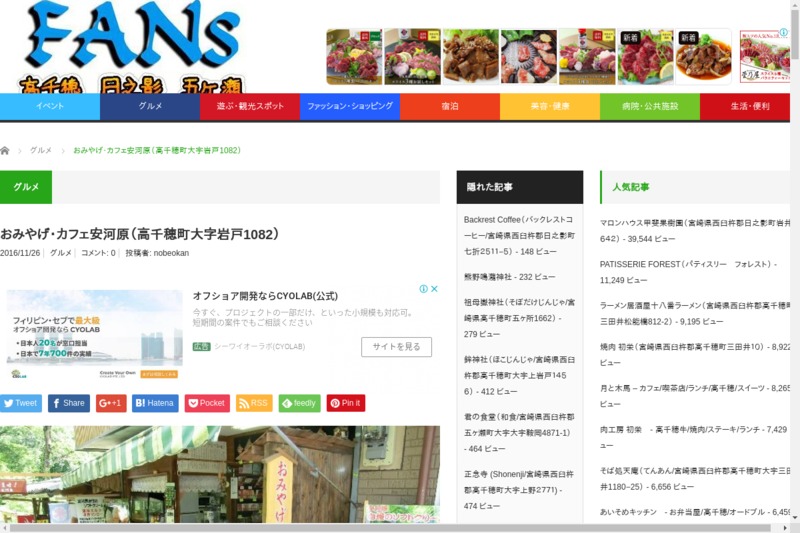Share the article via the Tweet button
The image size is (800, 533).
click(20, 403)
